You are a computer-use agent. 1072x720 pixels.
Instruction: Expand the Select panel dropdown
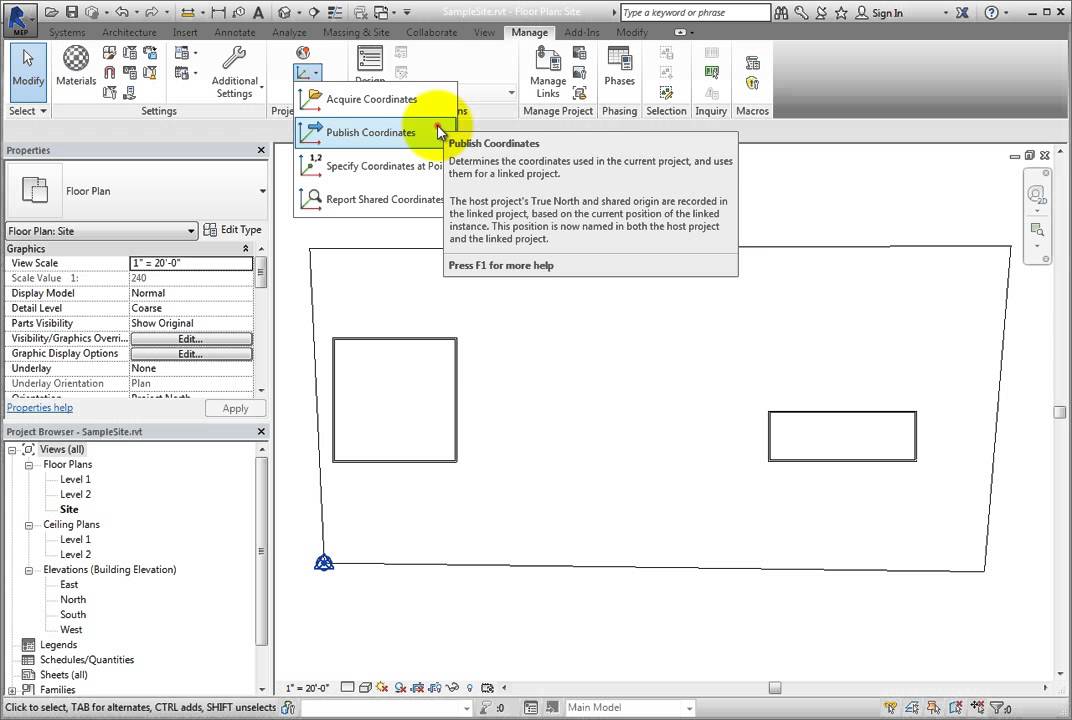[28, 111]
